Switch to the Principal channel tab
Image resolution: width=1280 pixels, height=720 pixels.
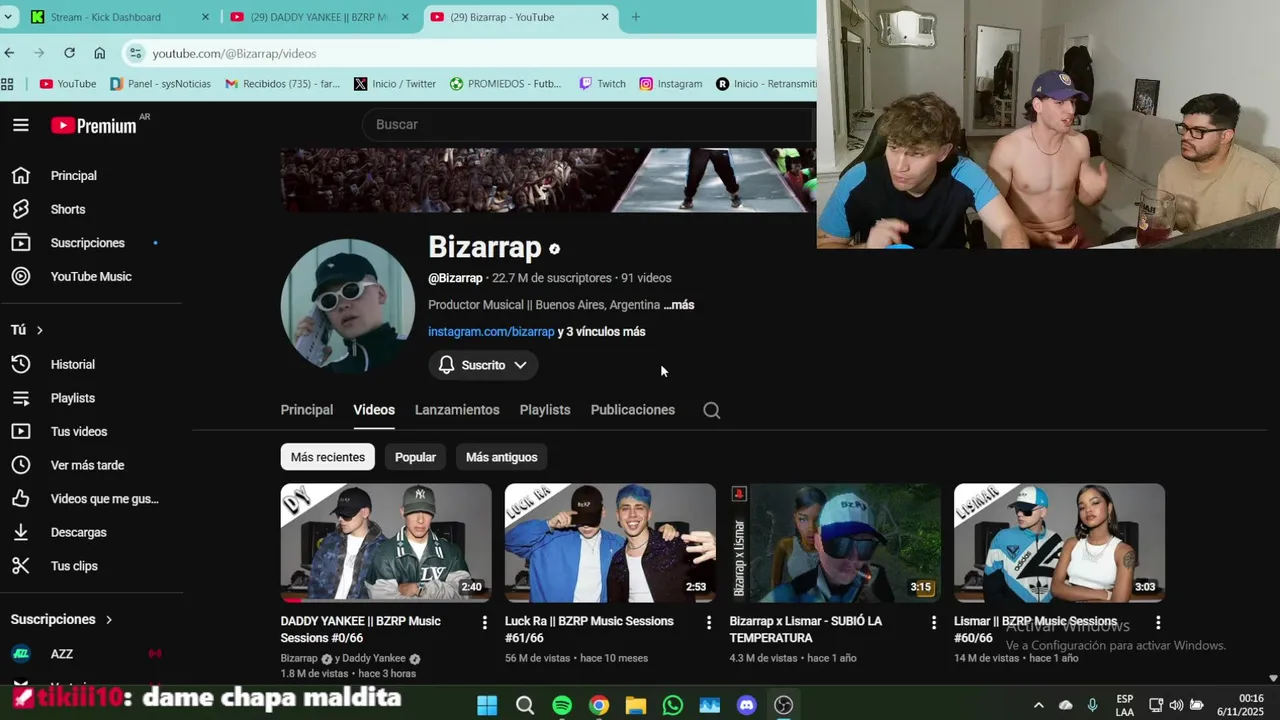coord(307,410)
